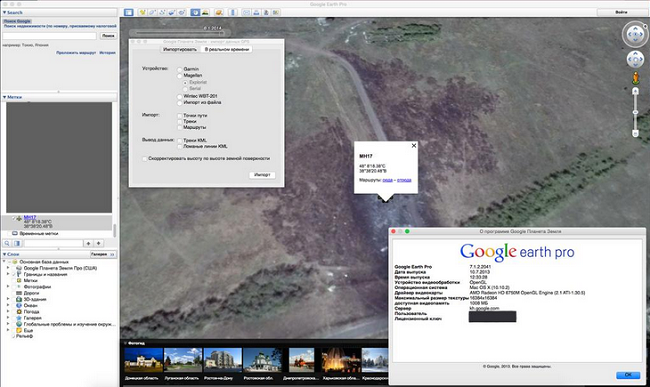Expand the Фотографии layer node
Screen dimensions: 650x387
[7, 286]
